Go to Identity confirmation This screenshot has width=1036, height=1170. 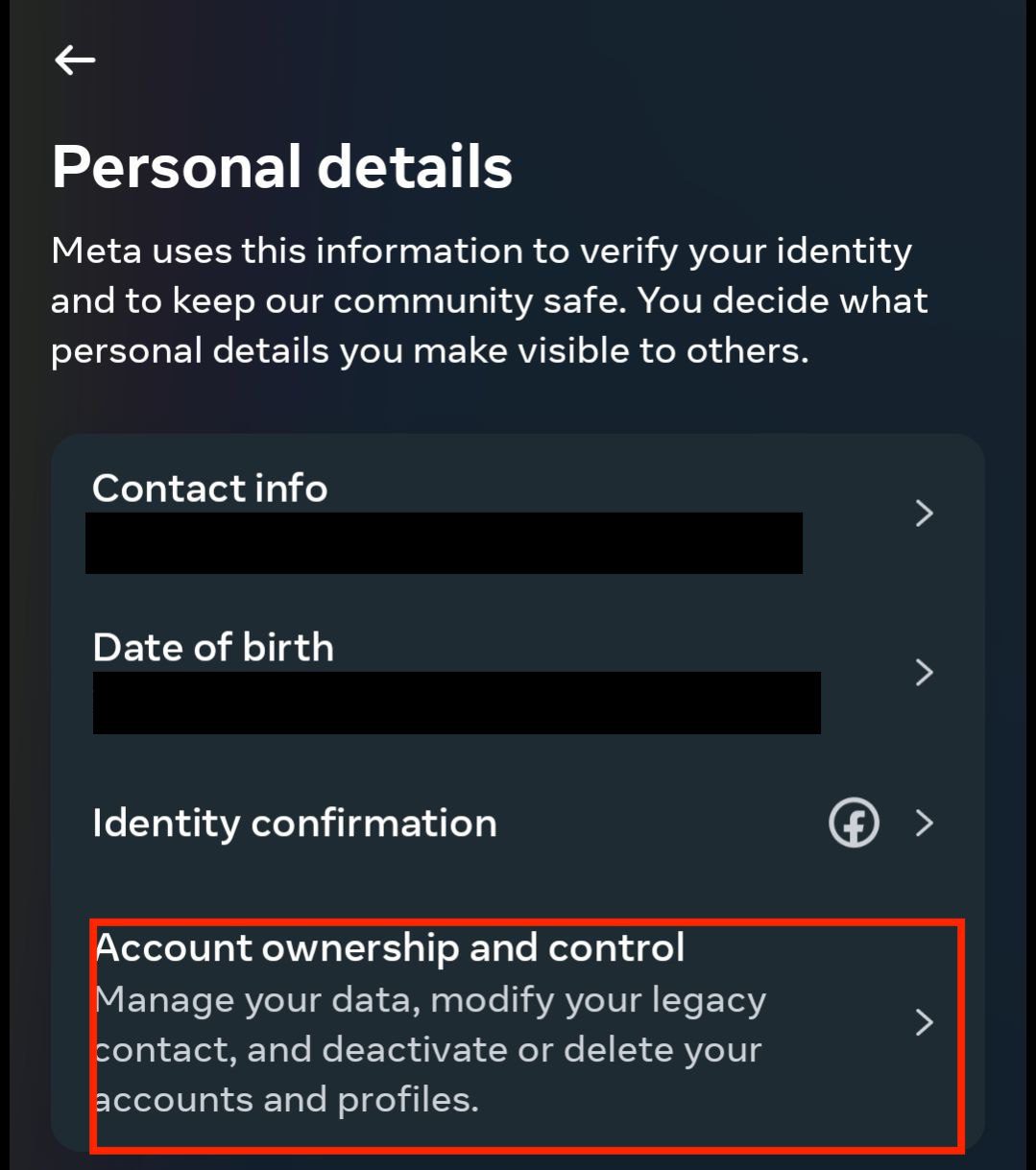(x=295, y=824)
